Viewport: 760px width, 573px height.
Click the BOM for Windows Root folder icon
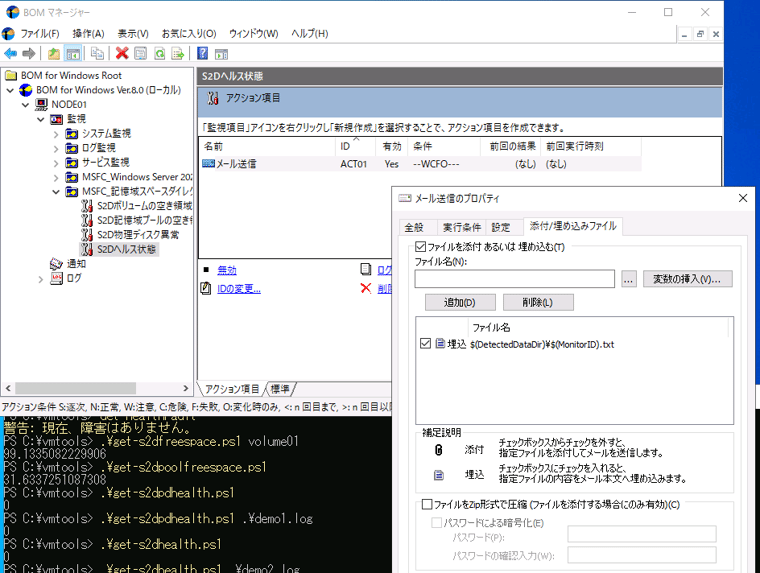[11, 75]
